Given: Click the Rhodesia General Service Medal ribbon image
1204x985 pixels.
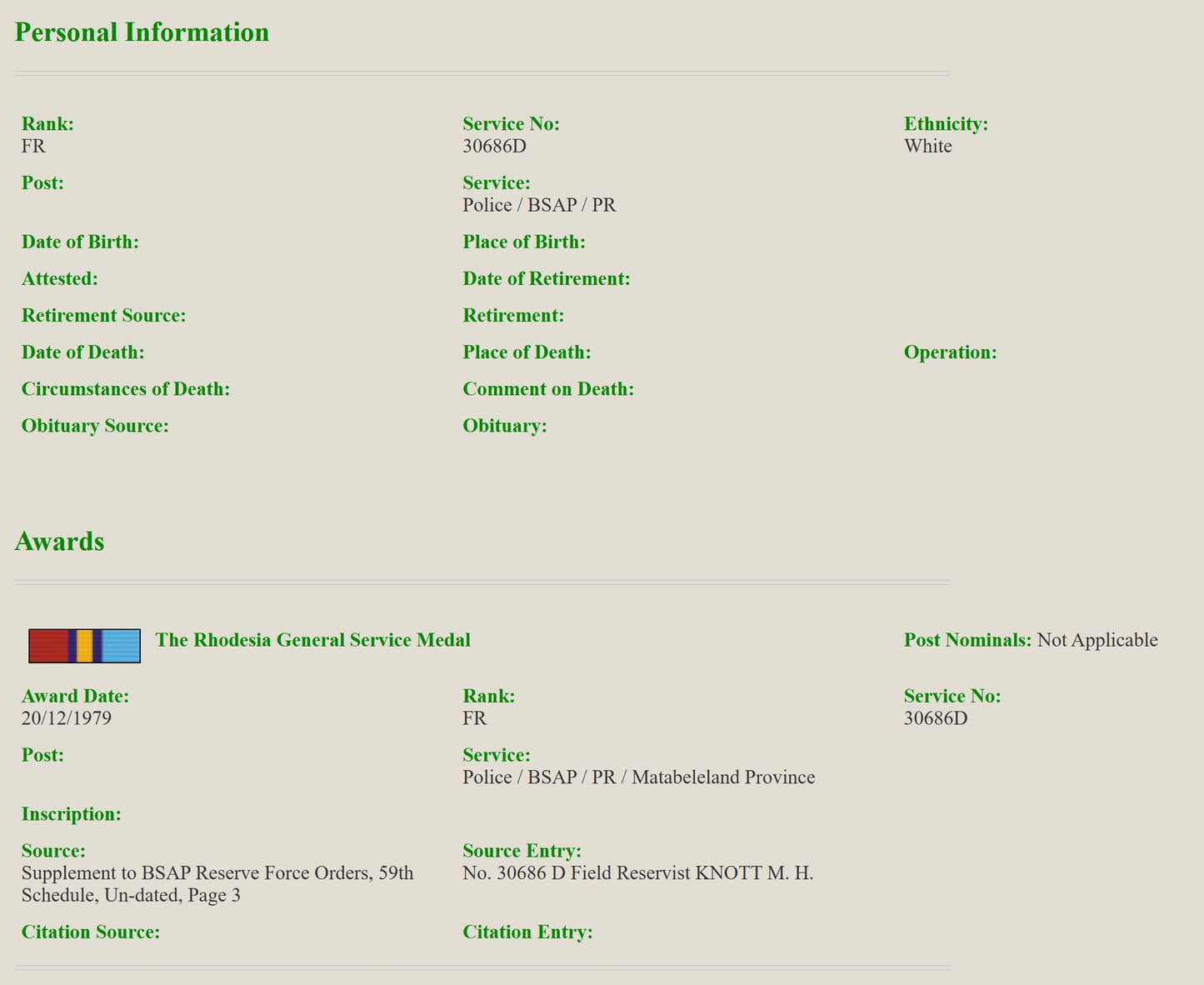Looking at the screenshot, I should [84, 646].
